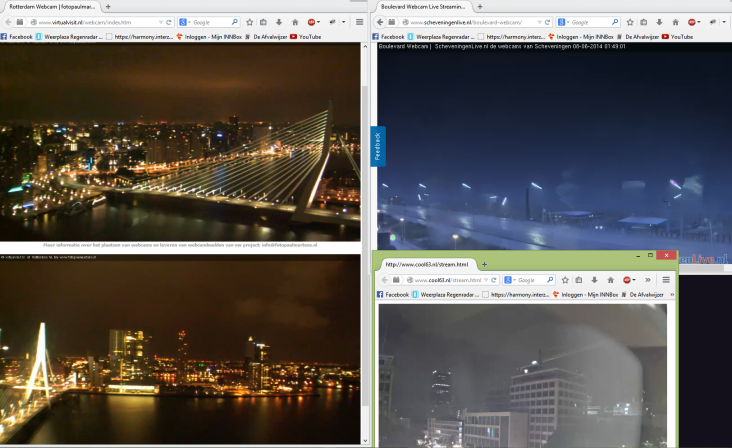Viewport: 732px width, 448px height.
Task: Go home in the cool63.nl window
Action: [x=611, y=280]
